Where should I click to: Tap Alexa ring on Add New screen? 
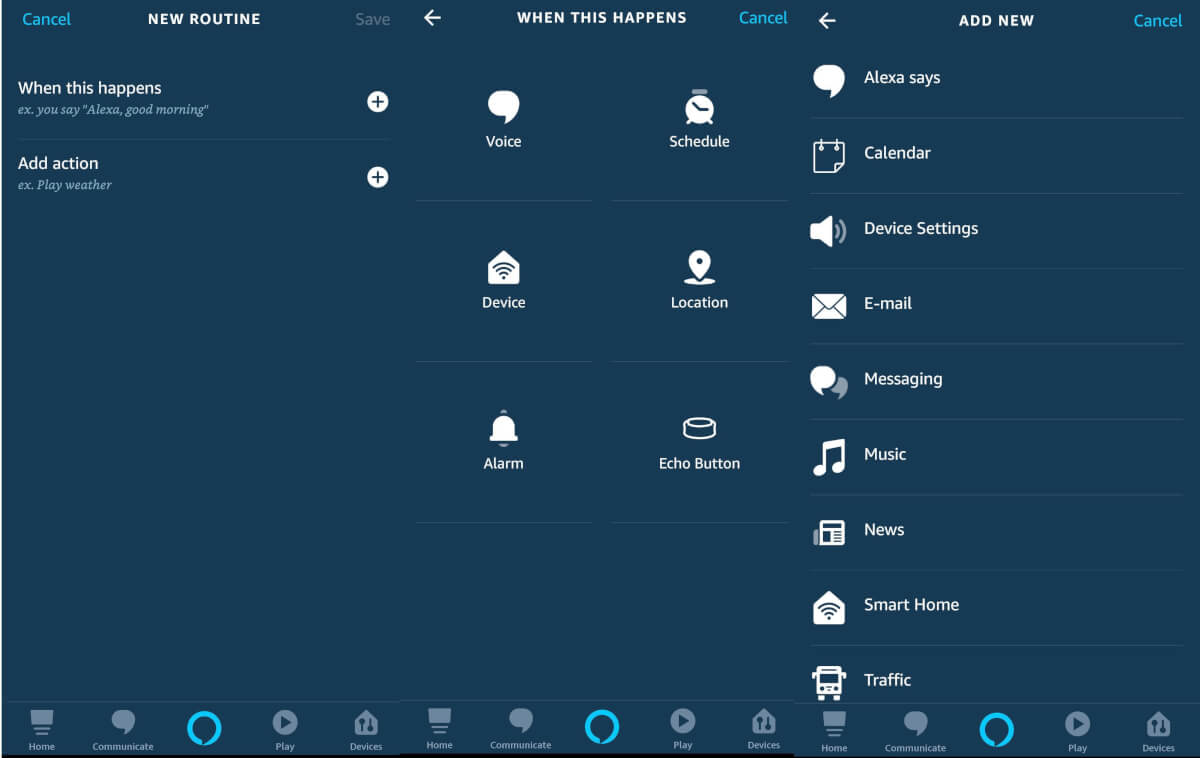click(996, 730)
